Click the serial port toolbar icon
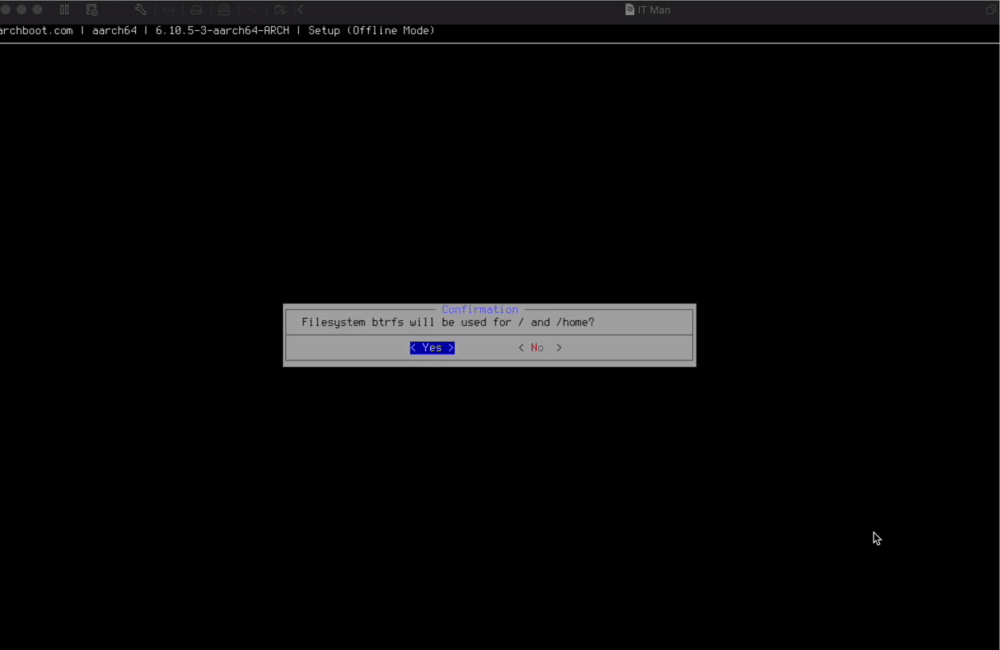 point(167,9)
